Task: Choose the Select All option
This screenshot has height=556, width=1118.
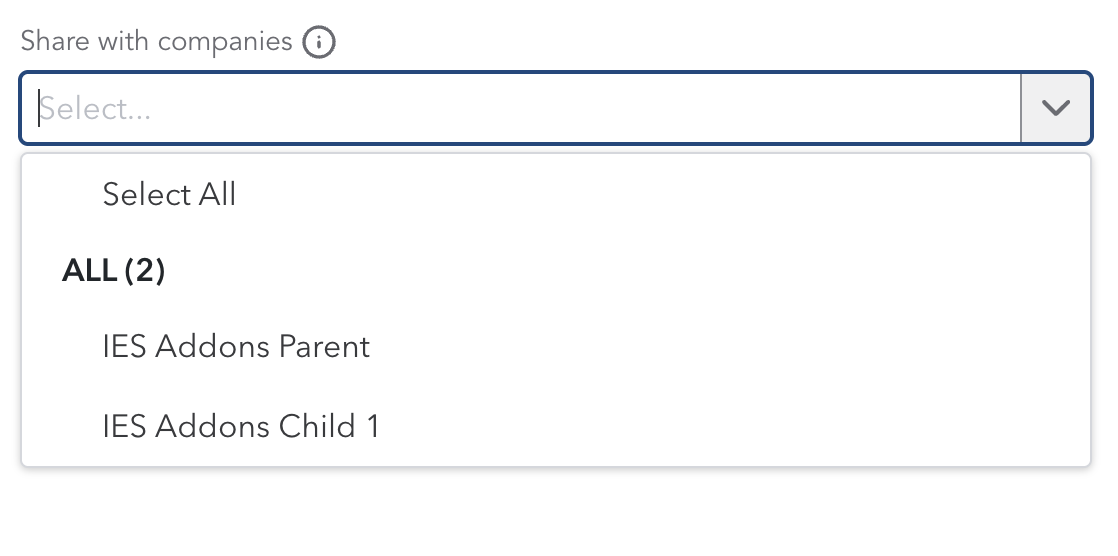Action: click(169, 194)
